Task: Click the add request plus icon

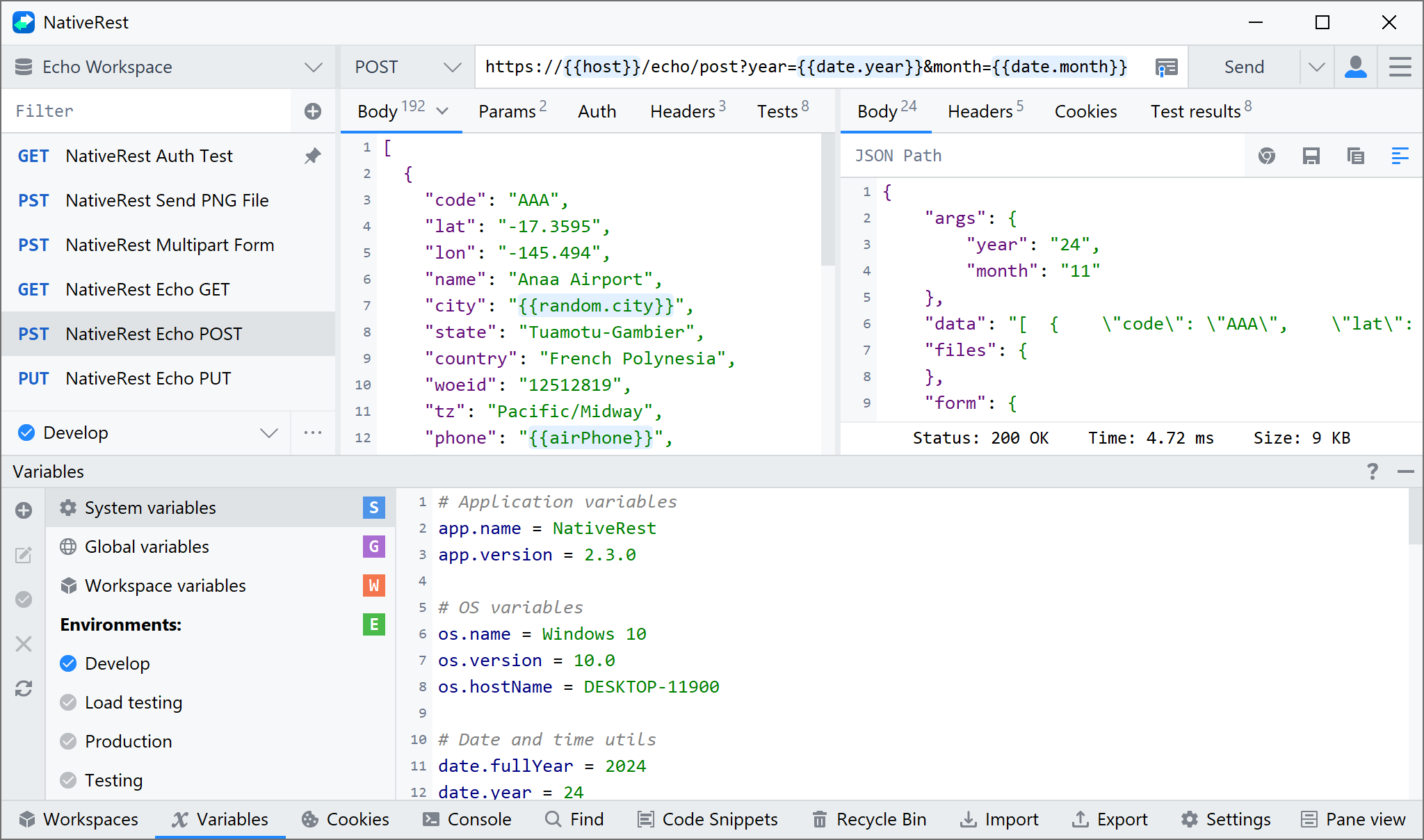Action: (313, 111)
